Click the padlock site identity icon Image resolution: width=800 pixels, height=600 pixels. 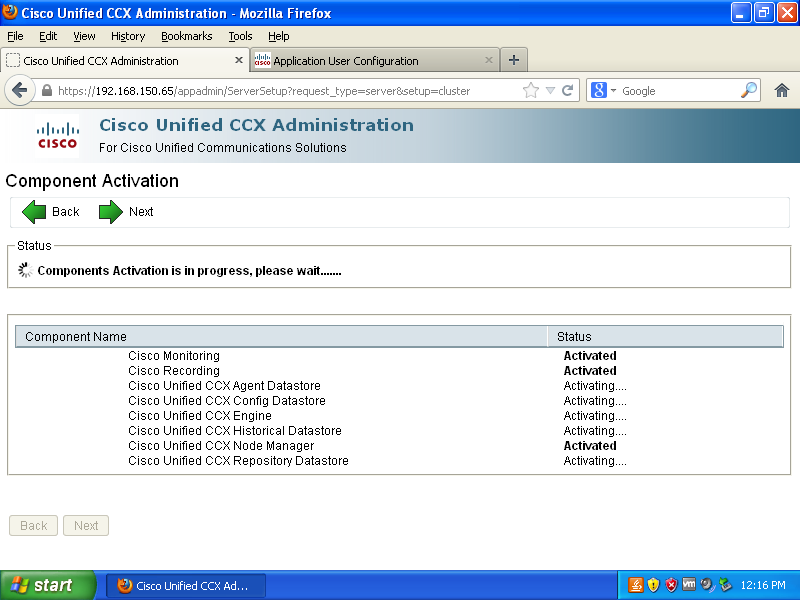pos(47,91)
